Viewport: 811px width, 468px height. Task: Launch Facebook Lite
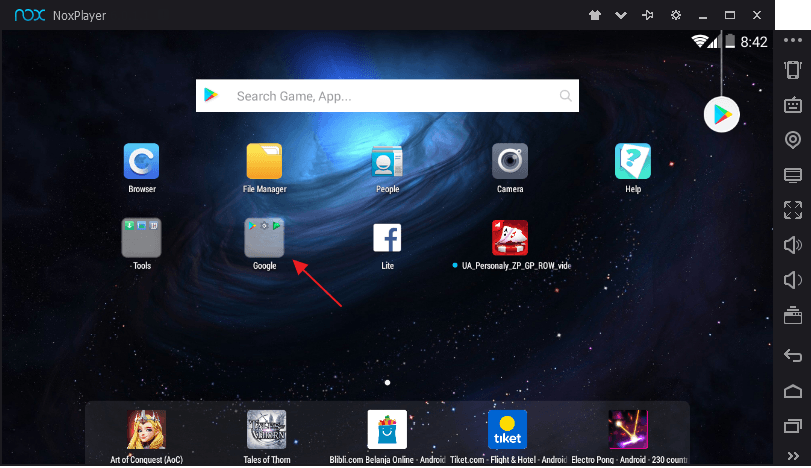pyautogui.click(x=387, y=238)
